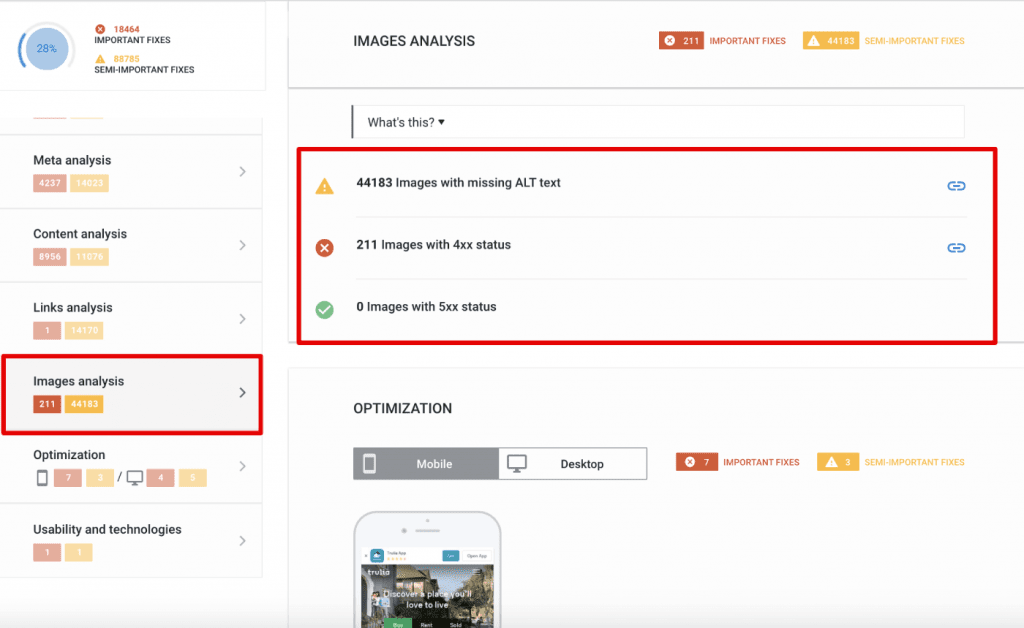Open the link icon for missing ALT images
1024x628 pixels.
(956, 185)
